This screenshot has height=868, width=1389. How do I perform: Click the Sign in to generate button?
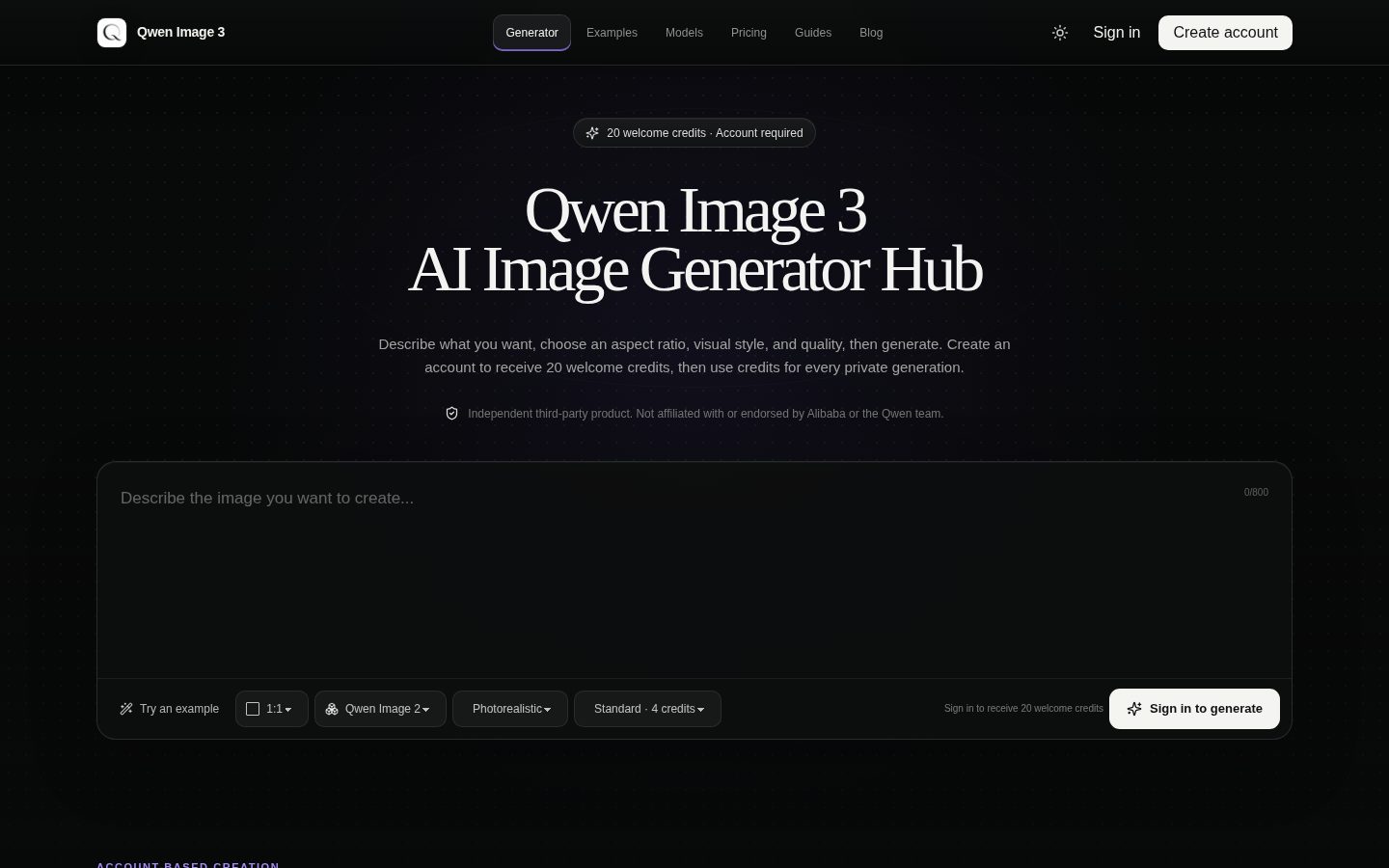[1194, 709]
